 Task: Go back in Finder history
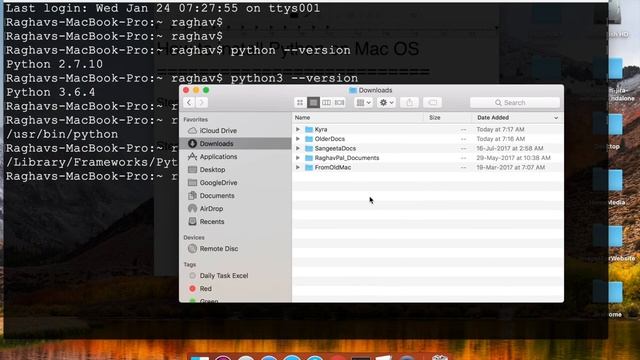coord(189,102)
